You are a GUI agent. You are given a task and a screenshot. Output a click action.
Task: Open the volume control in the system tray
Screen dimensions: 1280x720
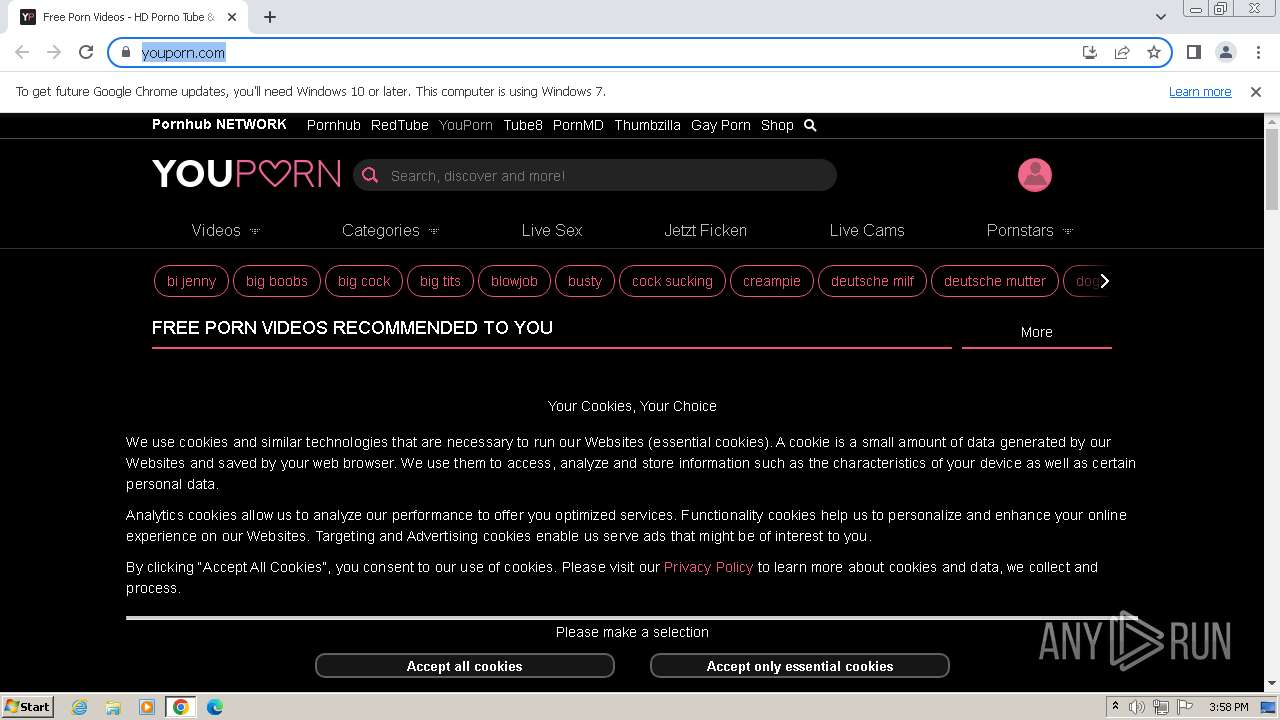1137,707
